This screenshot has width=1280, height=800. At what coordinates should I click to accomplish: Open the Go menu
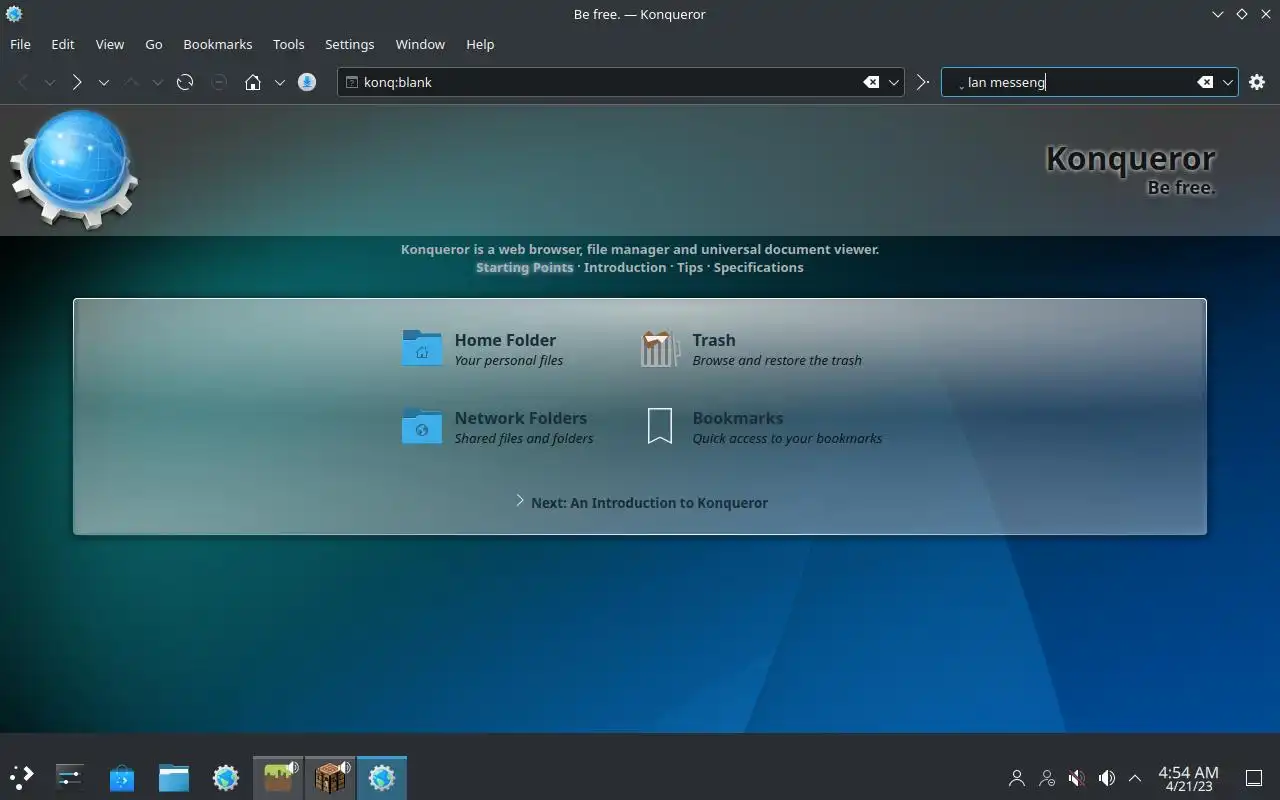pyautogui.click(x=154, y=44)
